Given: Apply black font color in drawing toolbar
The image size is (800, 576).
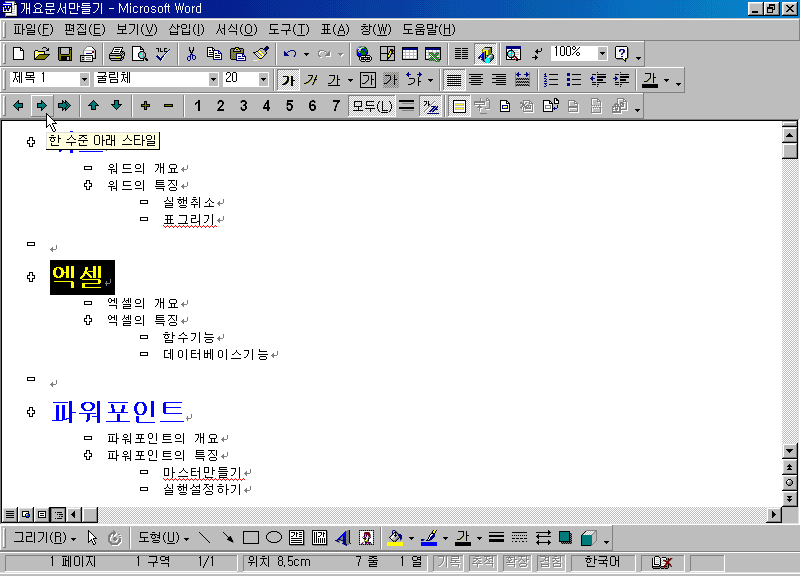Looking at the screenshot, I should (463, 537).
